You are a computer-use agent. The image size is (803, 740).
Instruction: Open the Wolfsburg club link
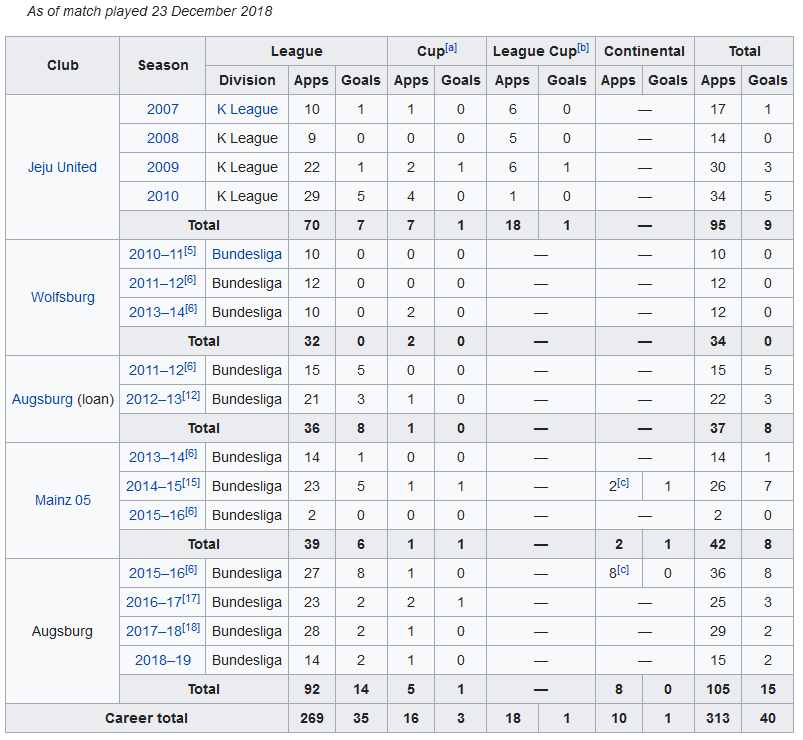coord(62,297)
